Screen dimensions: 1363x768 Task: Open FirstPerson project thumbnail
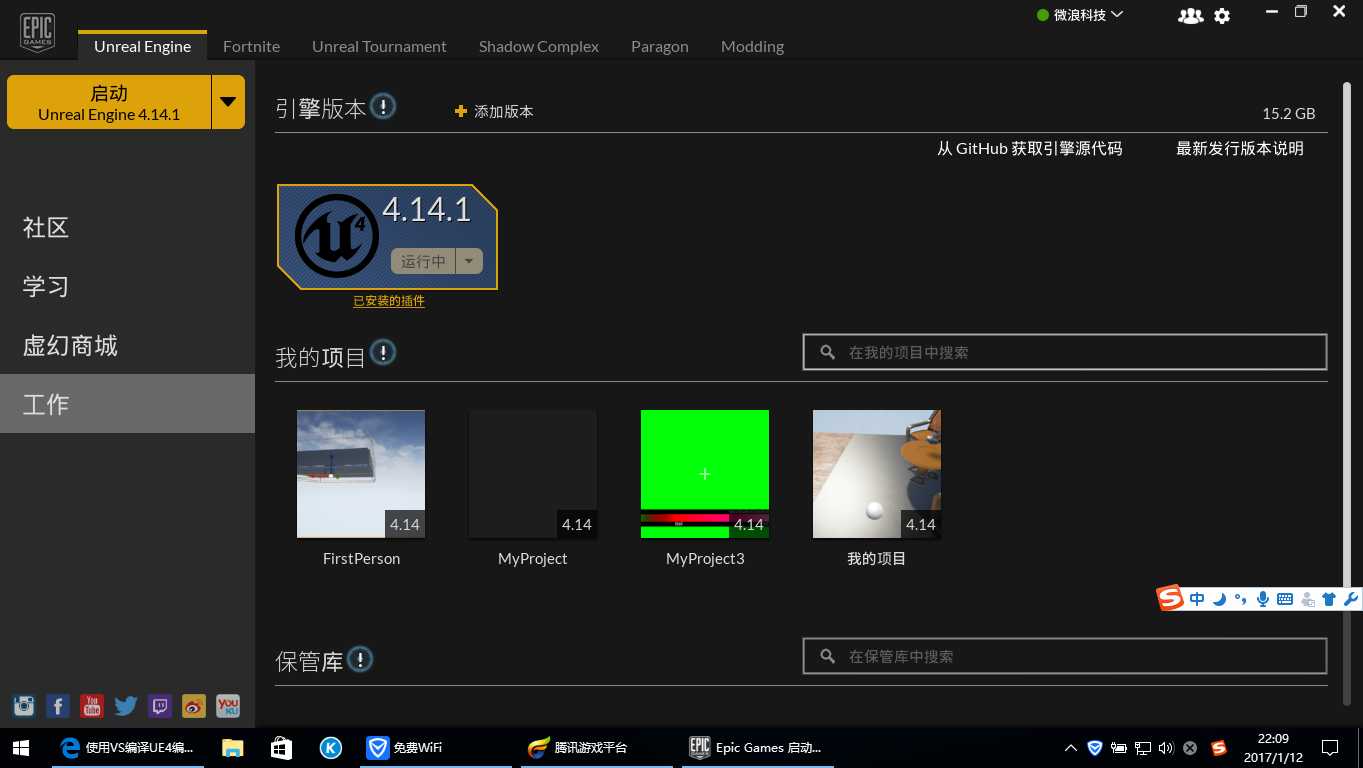coord(361,474)
